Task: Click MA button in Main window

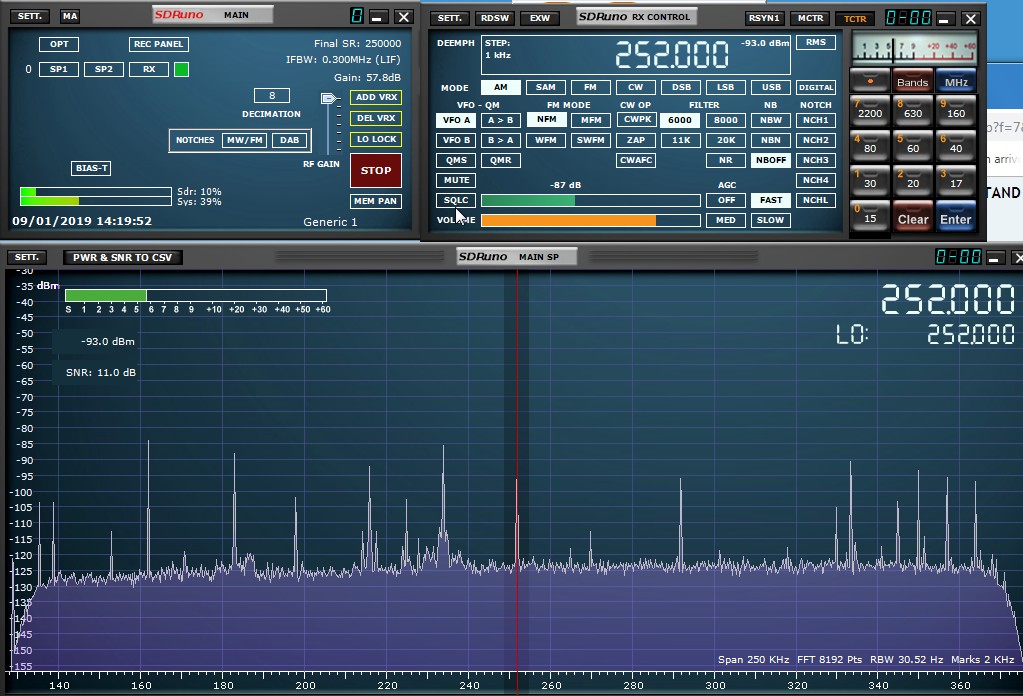Action: tap(70, 16)
